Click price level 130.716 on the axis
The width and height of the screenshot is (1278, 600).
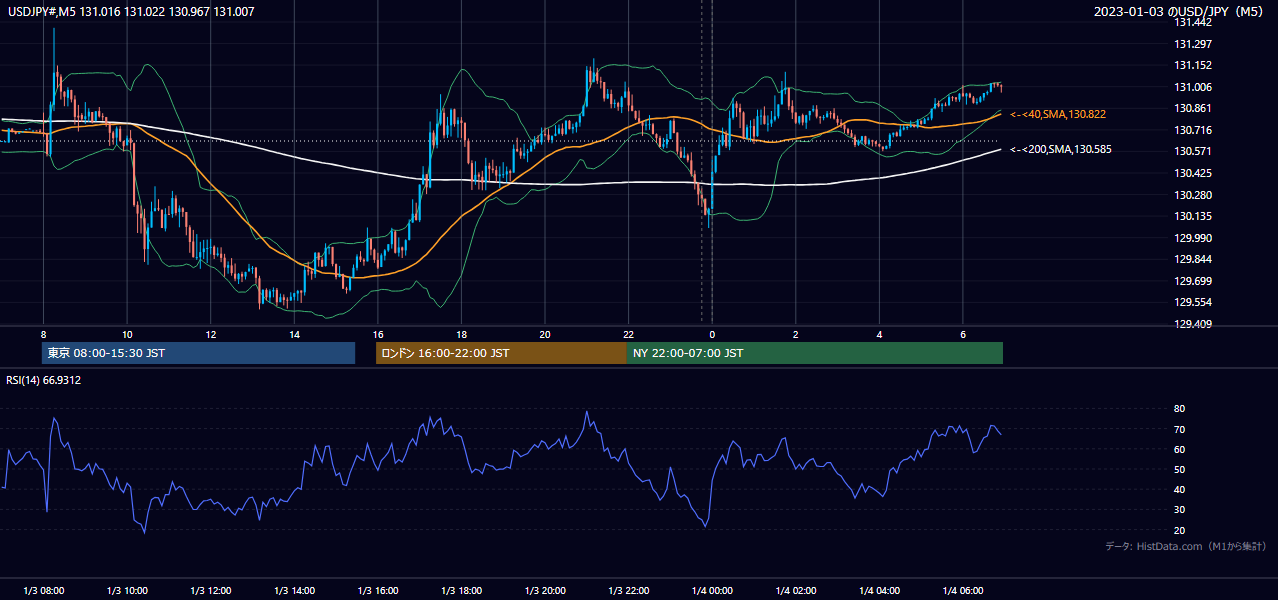(1194, 130)
